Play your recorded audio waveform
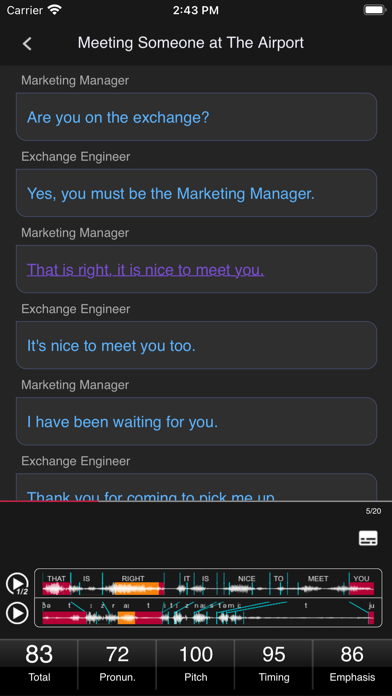 point(17,613)
